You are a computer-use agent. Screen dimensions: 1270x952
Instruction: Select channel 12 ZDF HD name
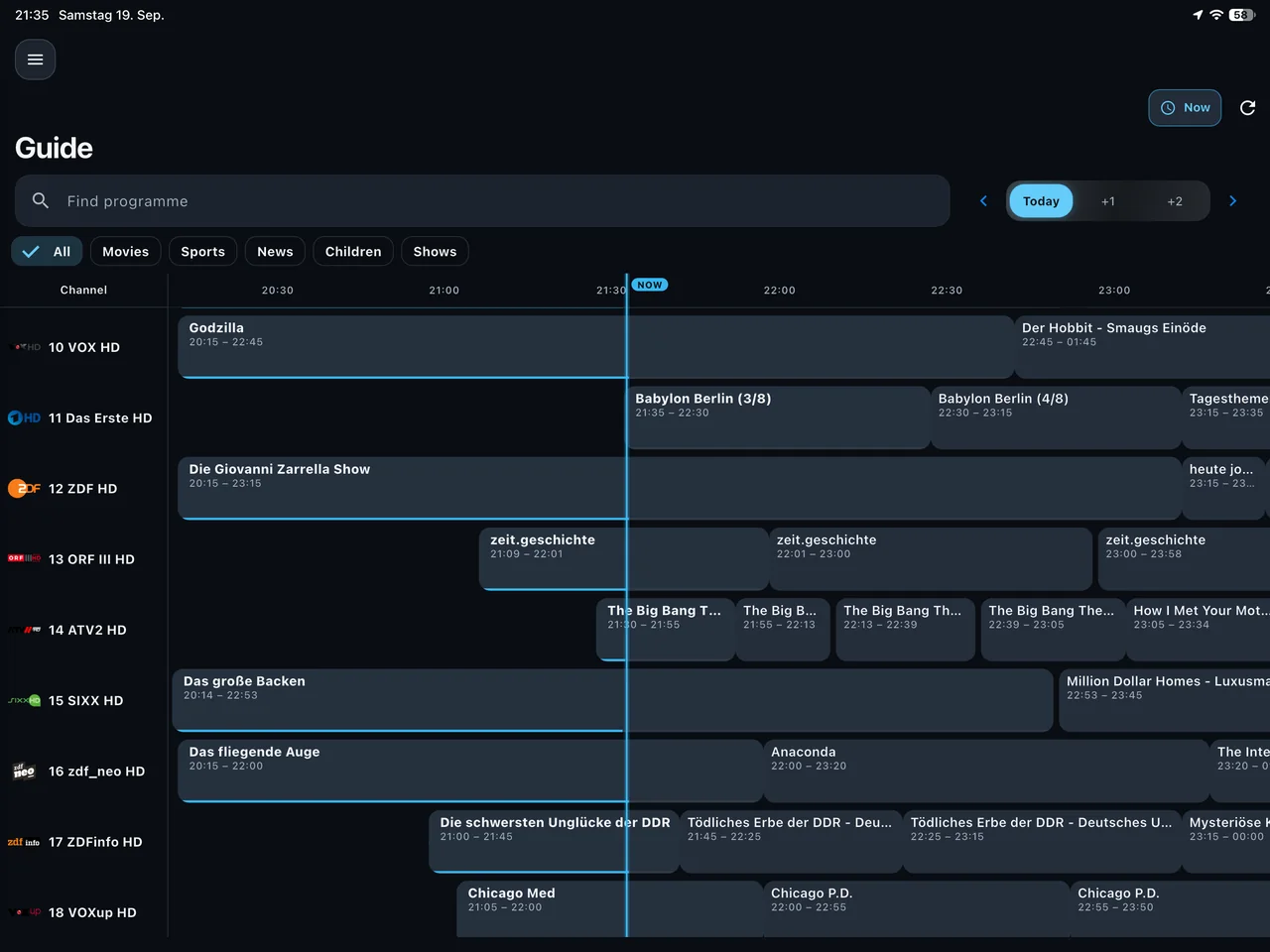[82, 488]
